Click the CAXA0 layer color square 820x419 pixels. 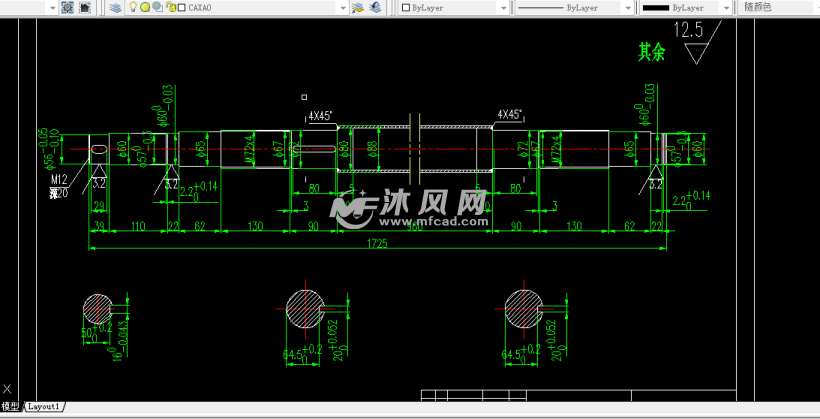[181, 7]
